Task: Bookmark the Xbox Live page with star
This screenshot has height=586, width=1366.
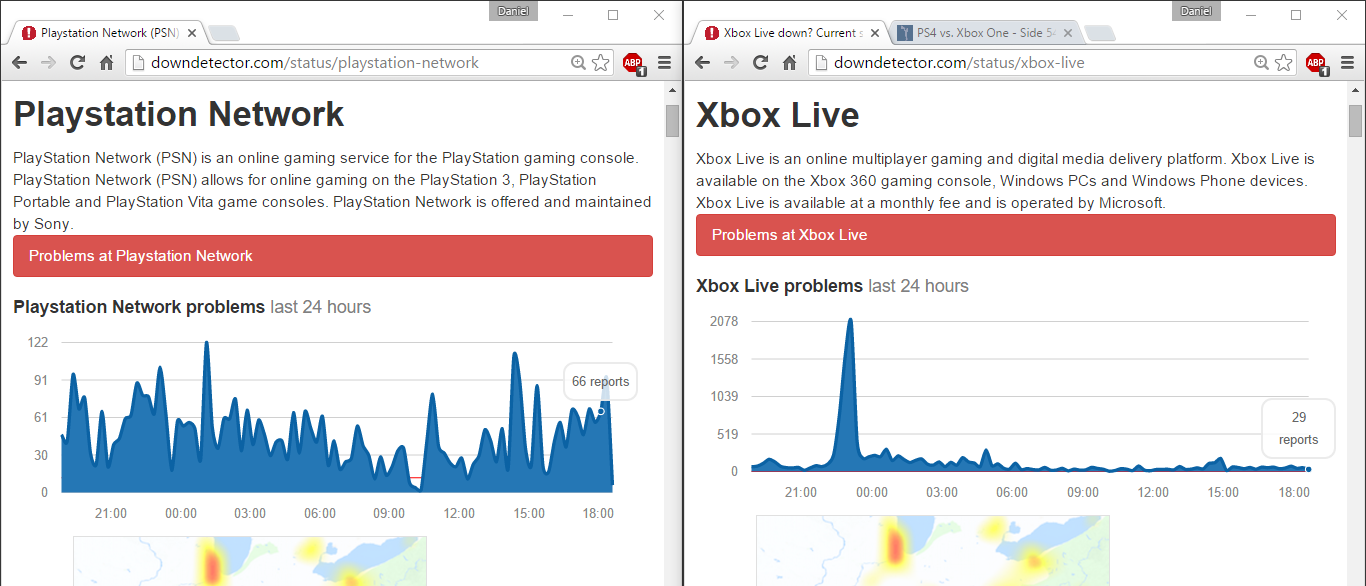Action: click(1284, 63)
